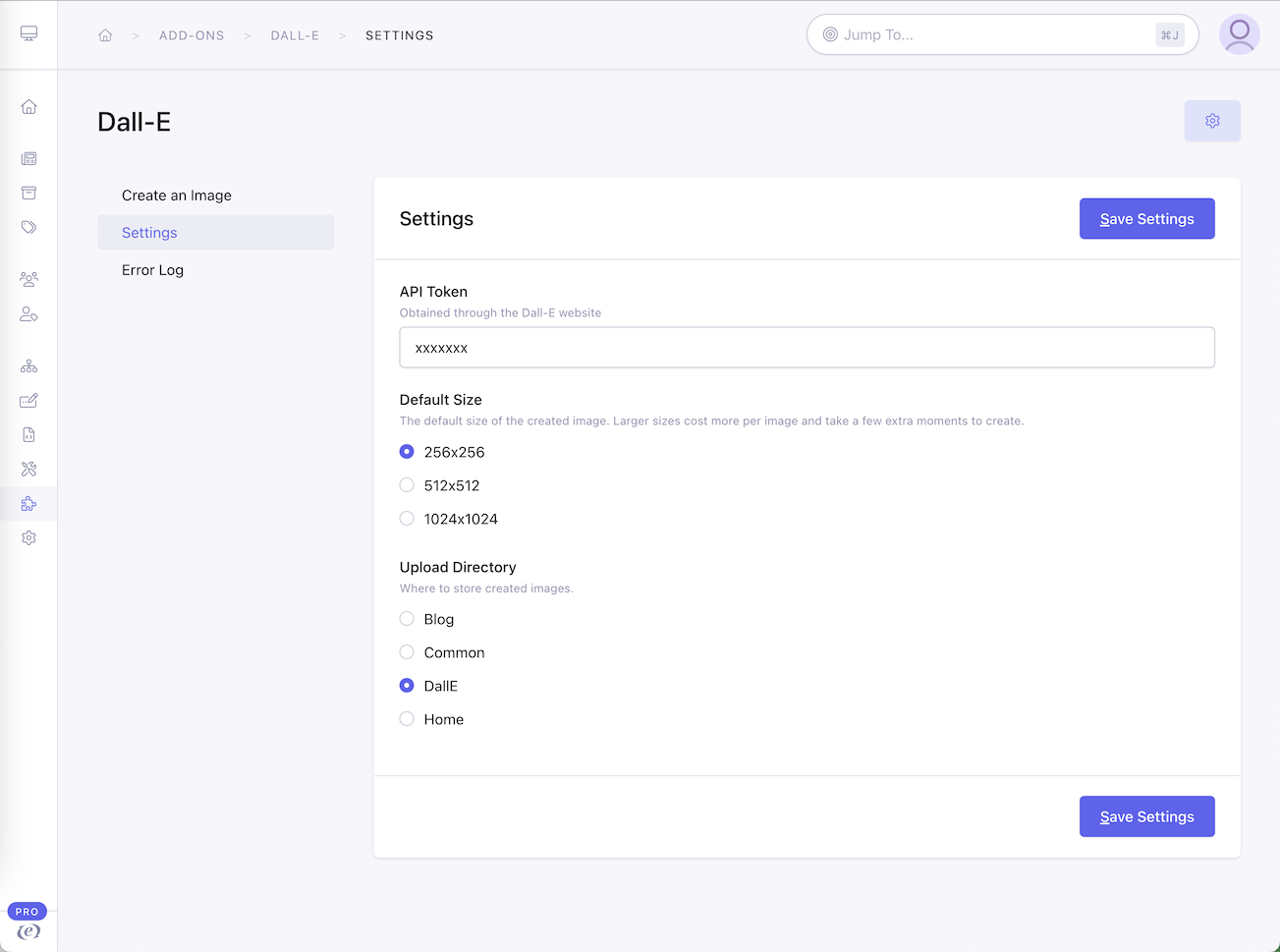Click 'Obtained through the Dall-E website' hint
The height and width of the screenshot is (952, 1280).
(500, 312)
